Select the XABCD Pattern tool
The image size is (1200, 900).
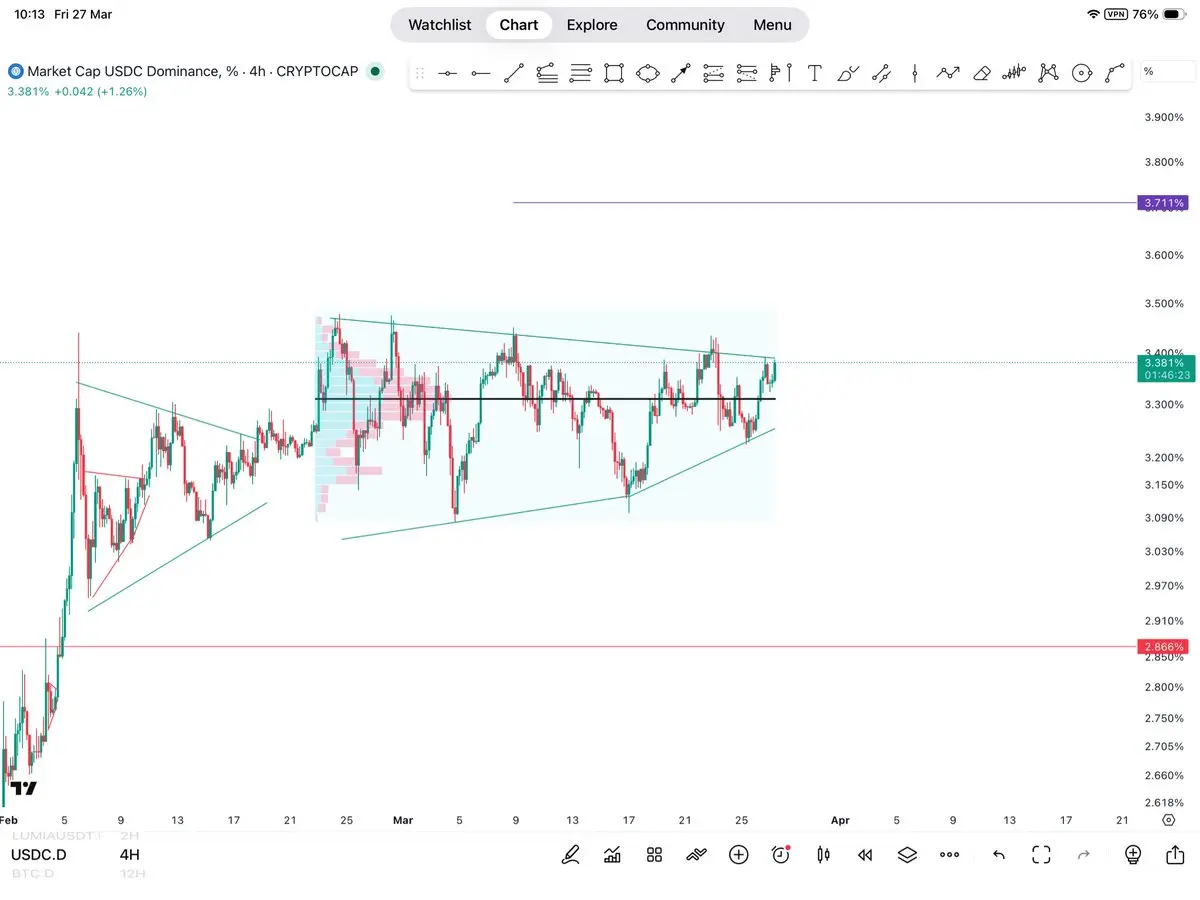[1048, 73]
